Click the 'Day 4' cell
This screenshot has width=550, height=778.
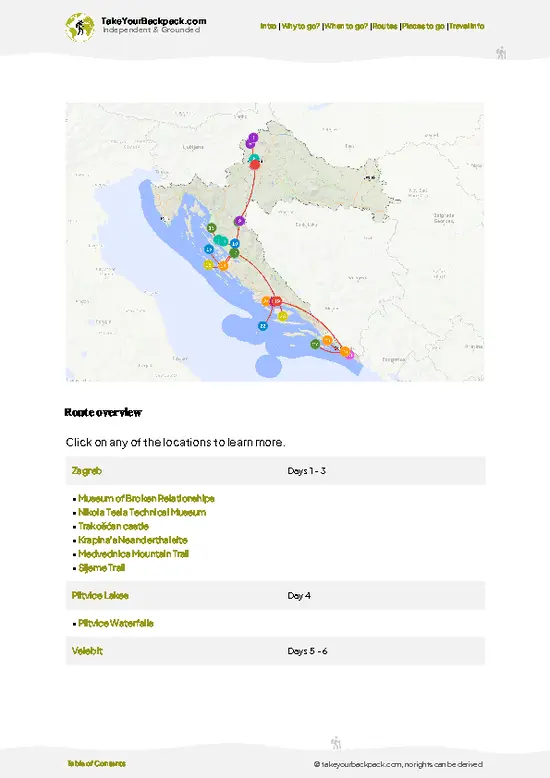coord(299,595)
